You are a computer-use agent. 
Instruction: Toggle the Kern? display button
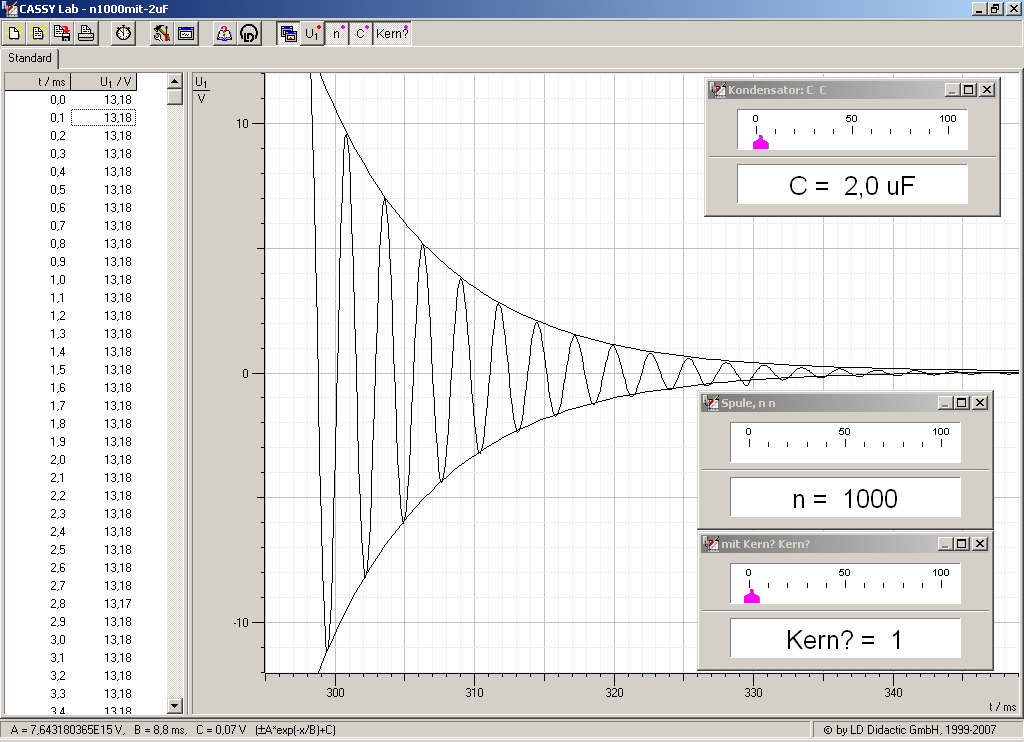392,33
